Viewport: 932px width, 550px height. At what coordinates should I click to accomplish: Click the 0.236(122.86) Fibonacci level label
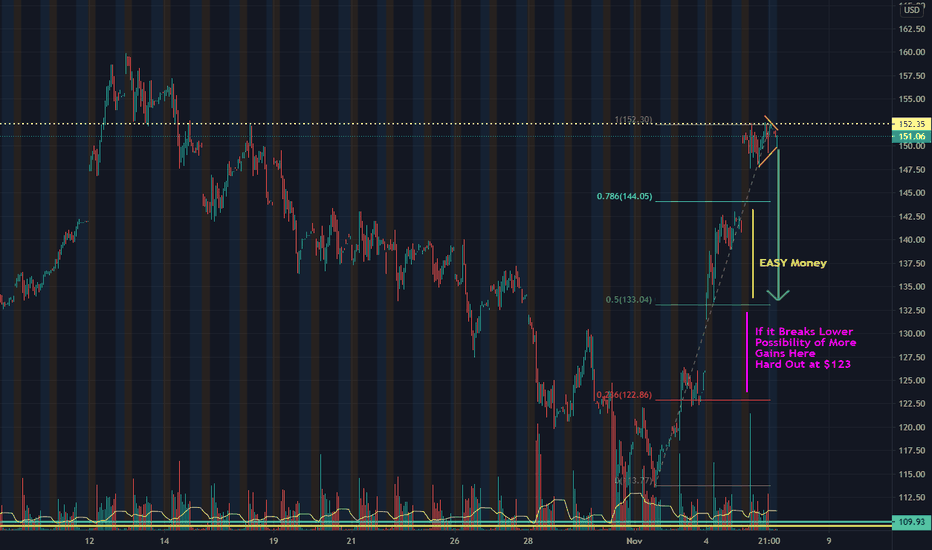click(x=624, y=395)
